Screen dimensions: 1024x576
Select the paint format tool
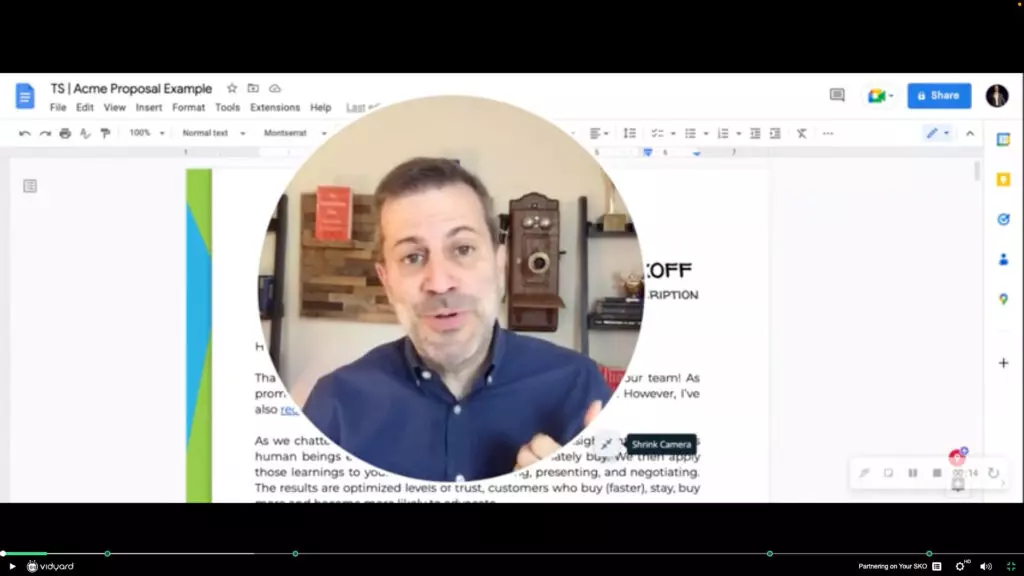click(105, 132)
